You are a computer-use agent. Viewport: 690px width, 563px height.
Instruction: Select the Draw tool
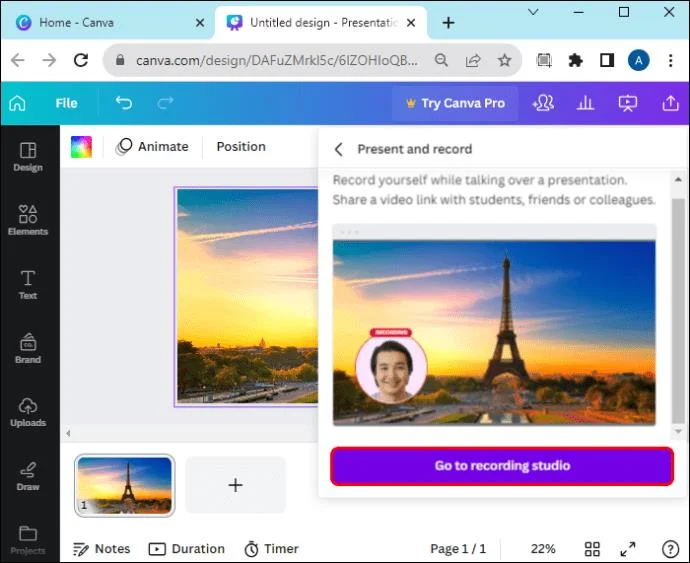pos(28,476)
